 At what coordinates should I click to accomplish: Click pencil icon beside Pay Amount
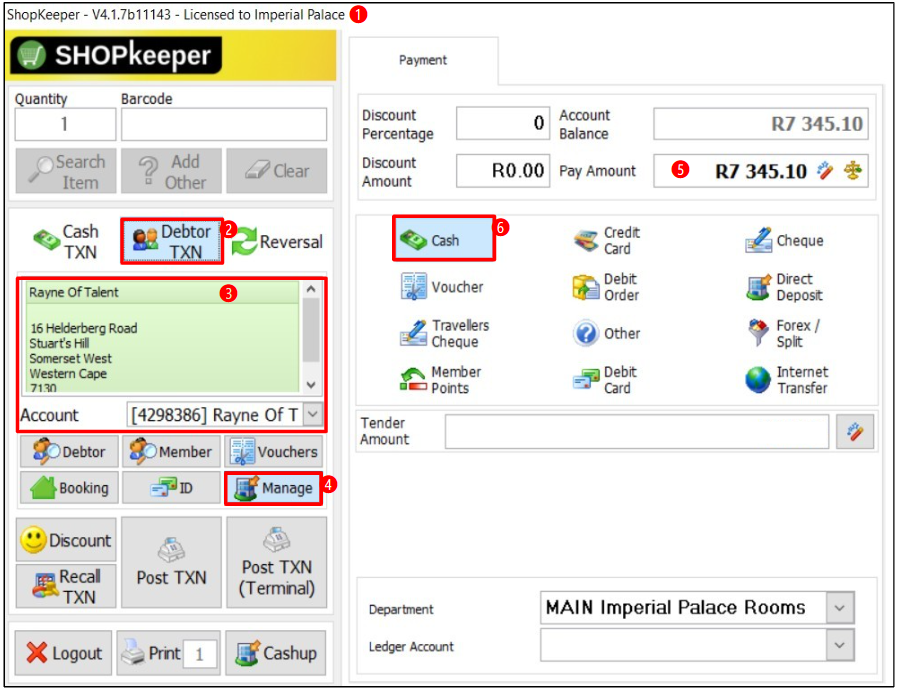[824, 170]
